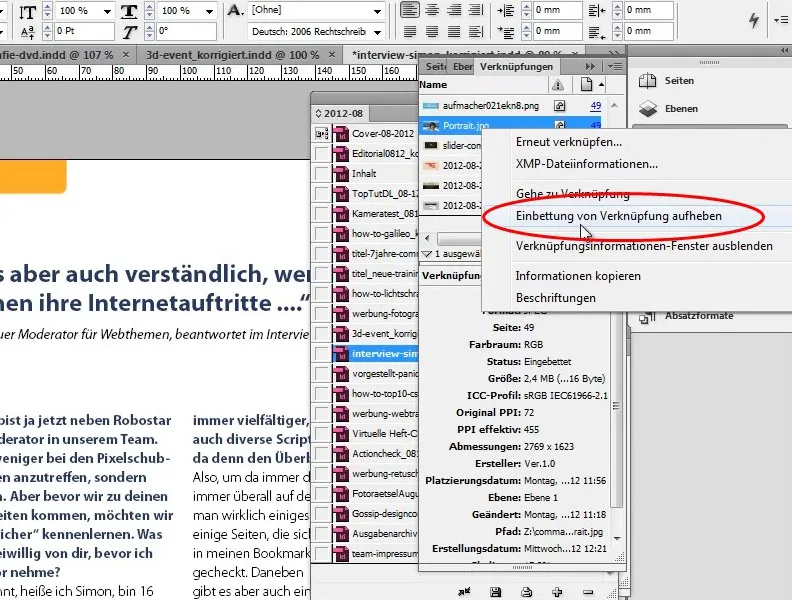Click embedded status icon of aufmacher021ekn8.png

click(x=560, y=106)
